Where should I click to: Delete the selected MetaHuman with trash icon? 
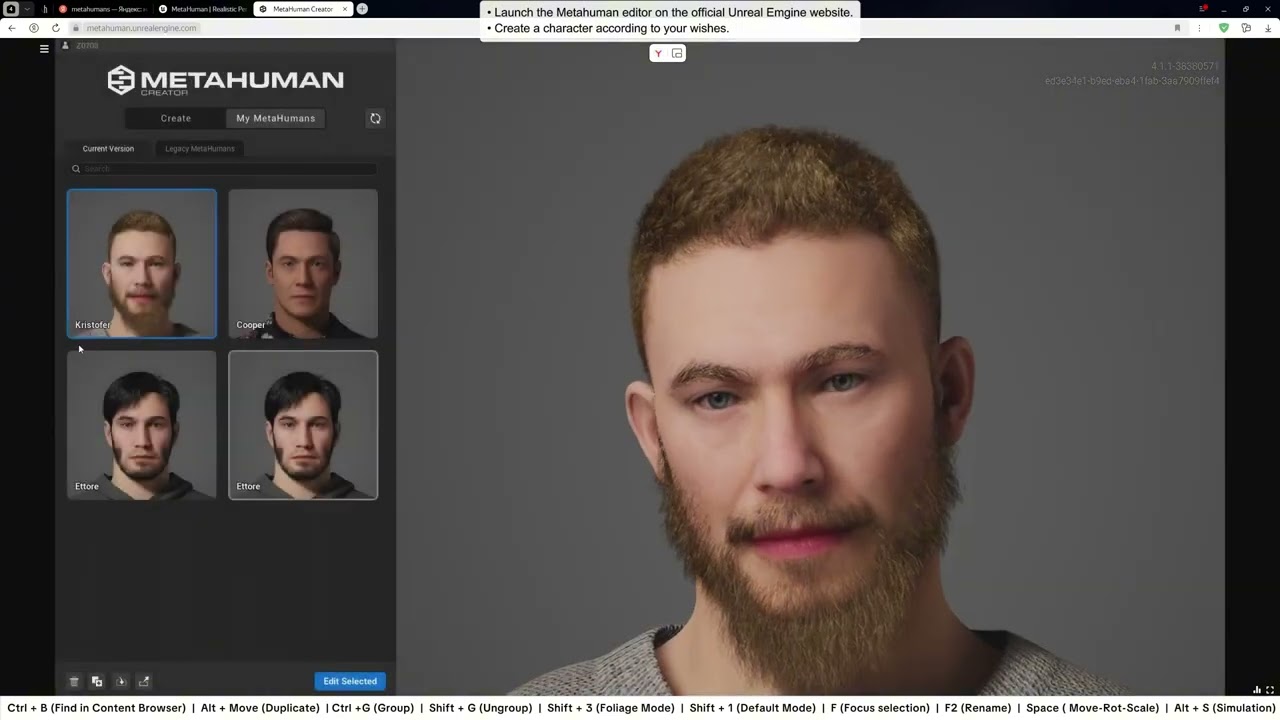point(73,681)
